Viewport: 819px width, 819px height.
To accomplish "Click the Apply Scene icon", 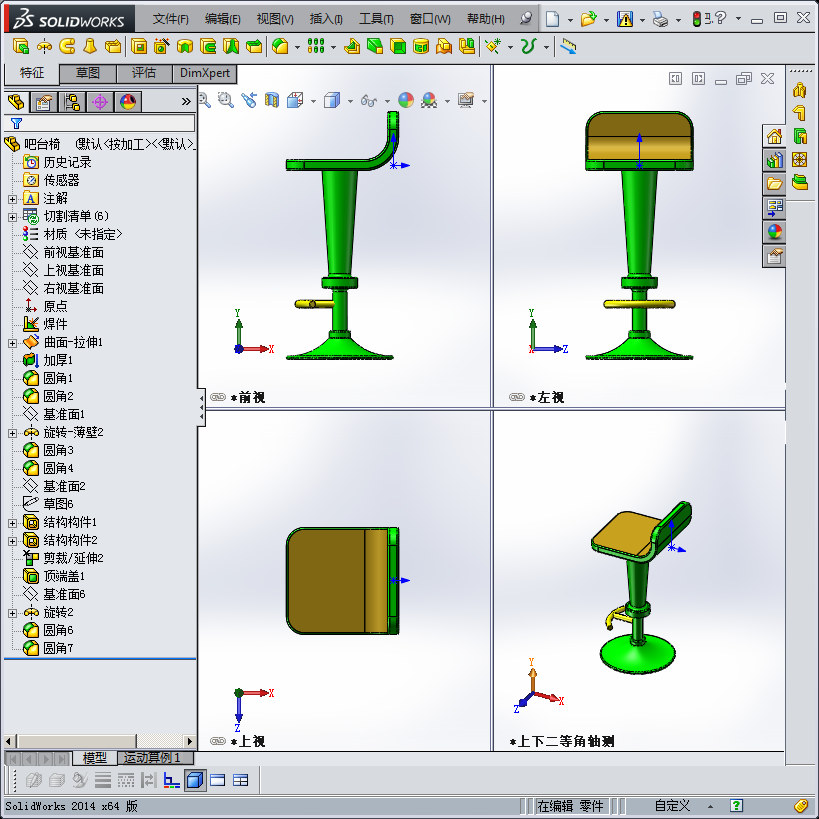I will point(429,100).
